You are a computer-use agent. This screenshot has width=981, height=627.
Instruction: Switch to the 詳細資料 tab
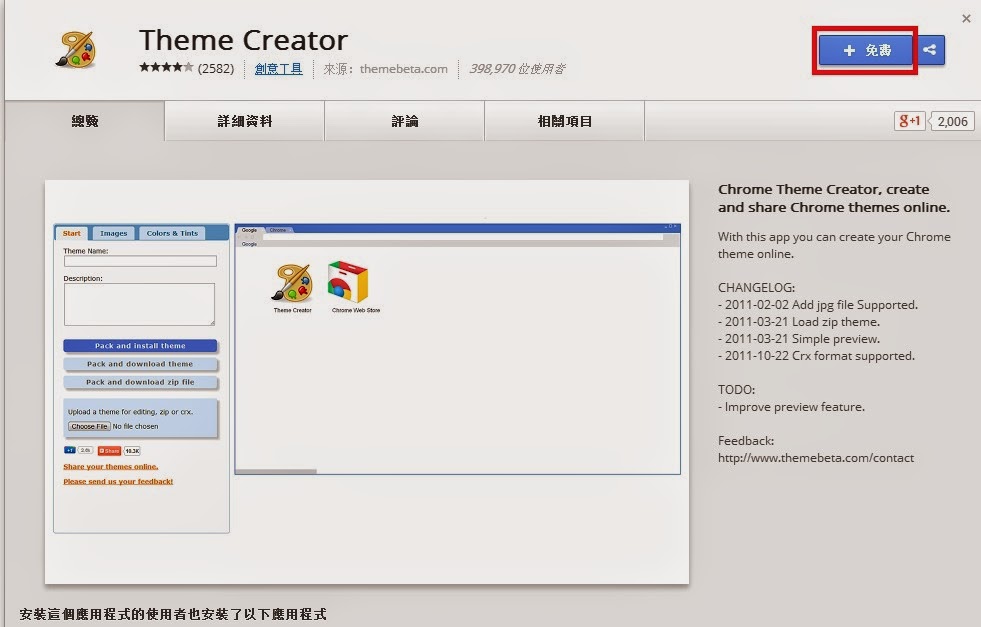(245, 121)
